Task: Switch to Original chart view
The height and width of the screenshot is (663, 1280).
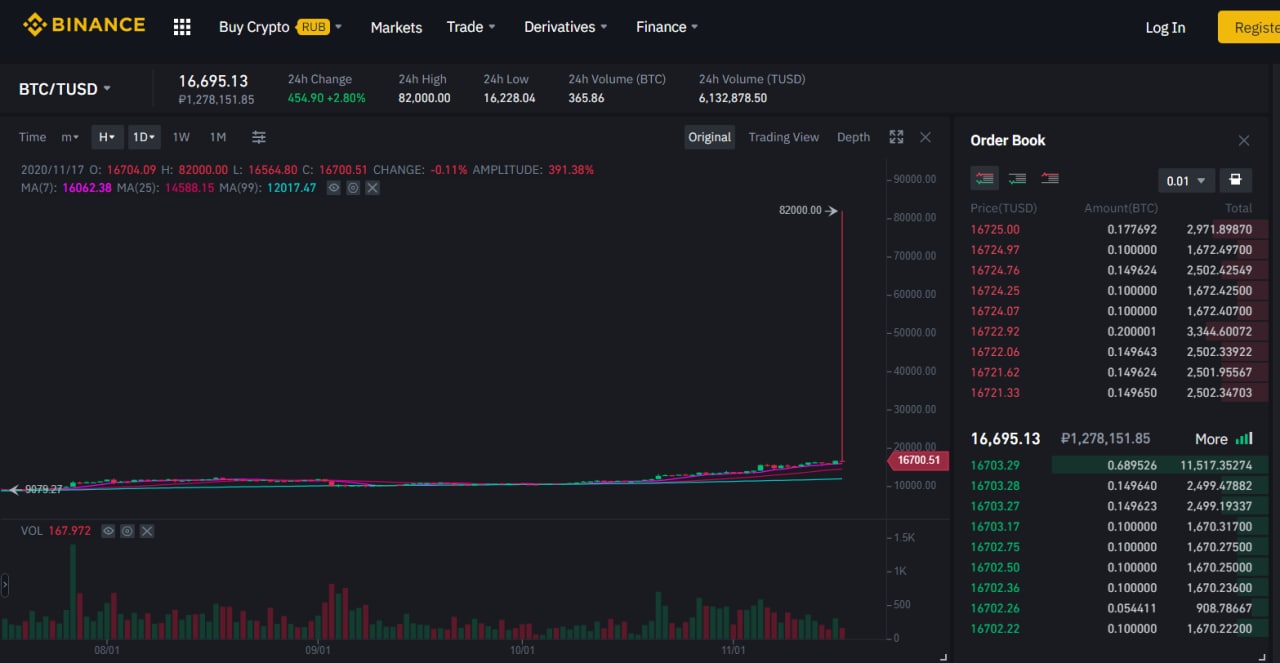Action: point(710,137)
